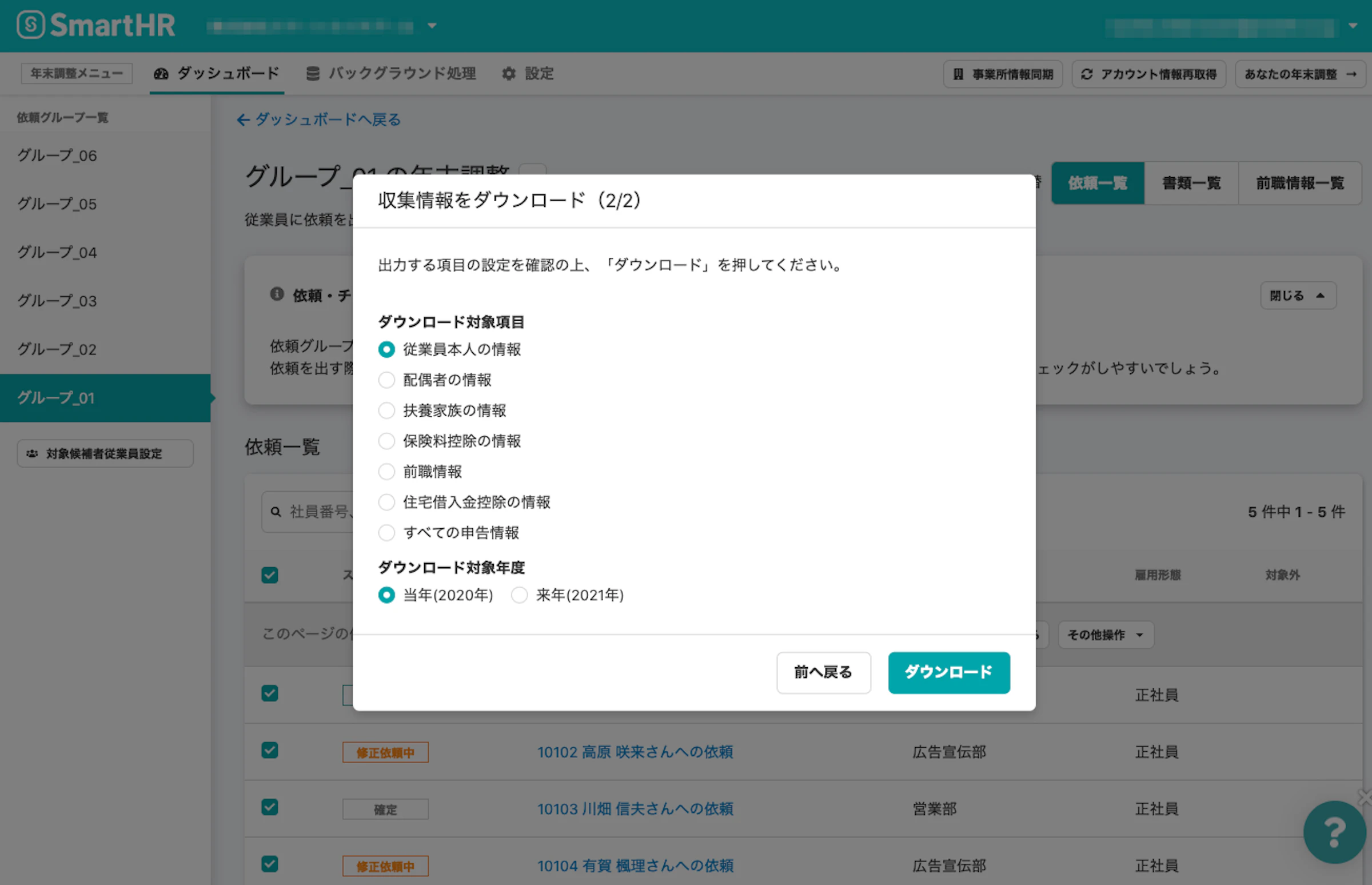The width and height of the screenshot is (1372, 885).
Task: Open 設定 using the gear icon
Action: point(508,74)
